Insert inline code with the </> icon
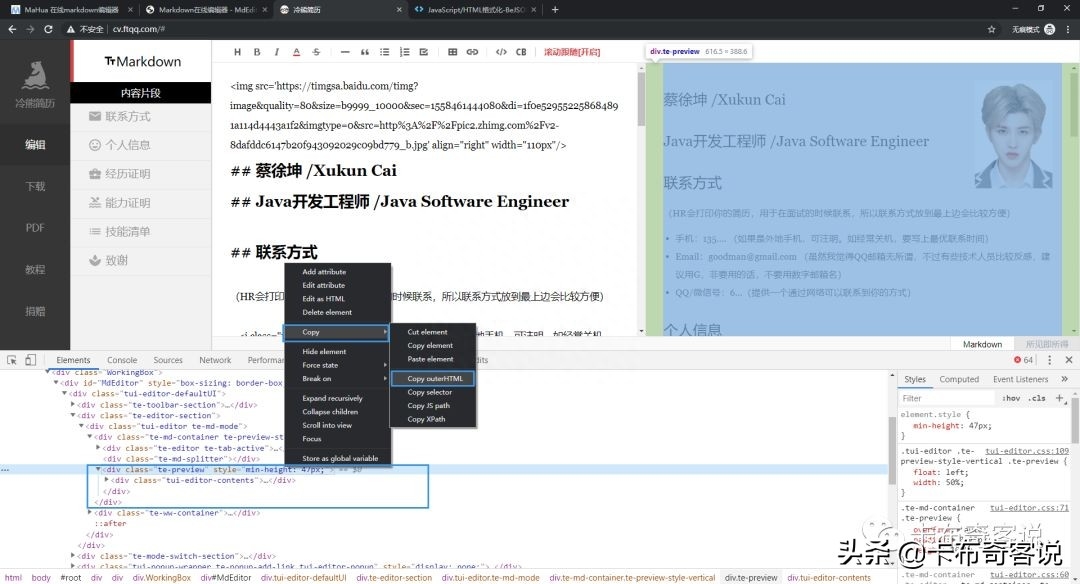This screenshot has width=1080, height=584. coord(503,52)
